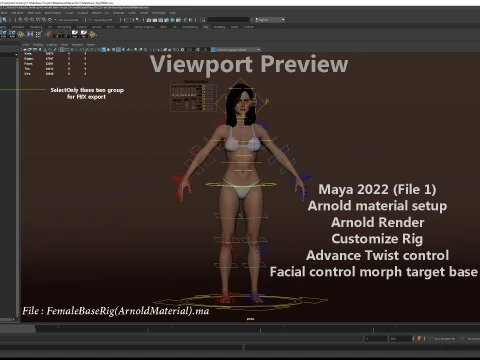Toggle snap to points icon
This screenshot has width=480, height=360.
(x=32, y=20)
